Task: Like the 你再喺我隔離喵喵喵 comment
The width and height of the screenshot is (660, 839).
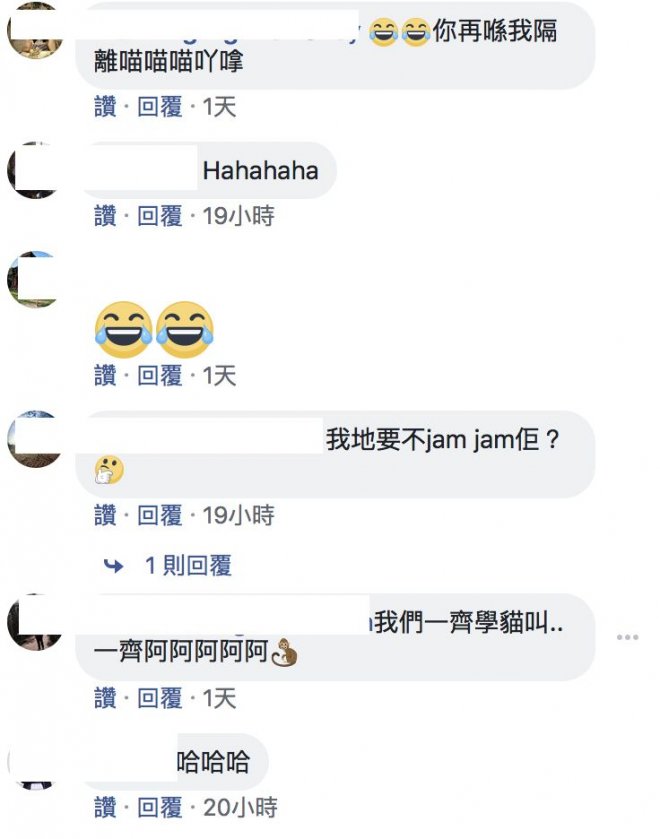Action: tap(105, 107)
